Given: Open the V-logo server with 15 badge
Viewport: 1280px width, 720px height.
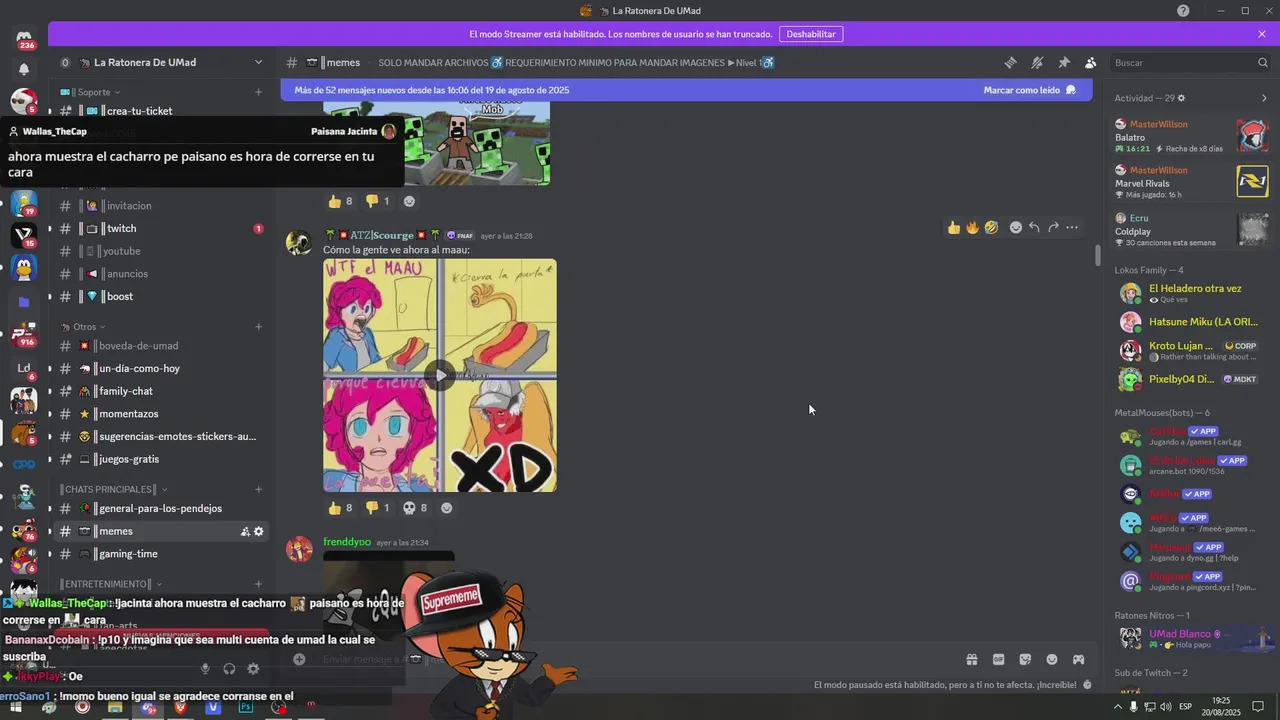Looking at the screenshot, I should point(24,235).
